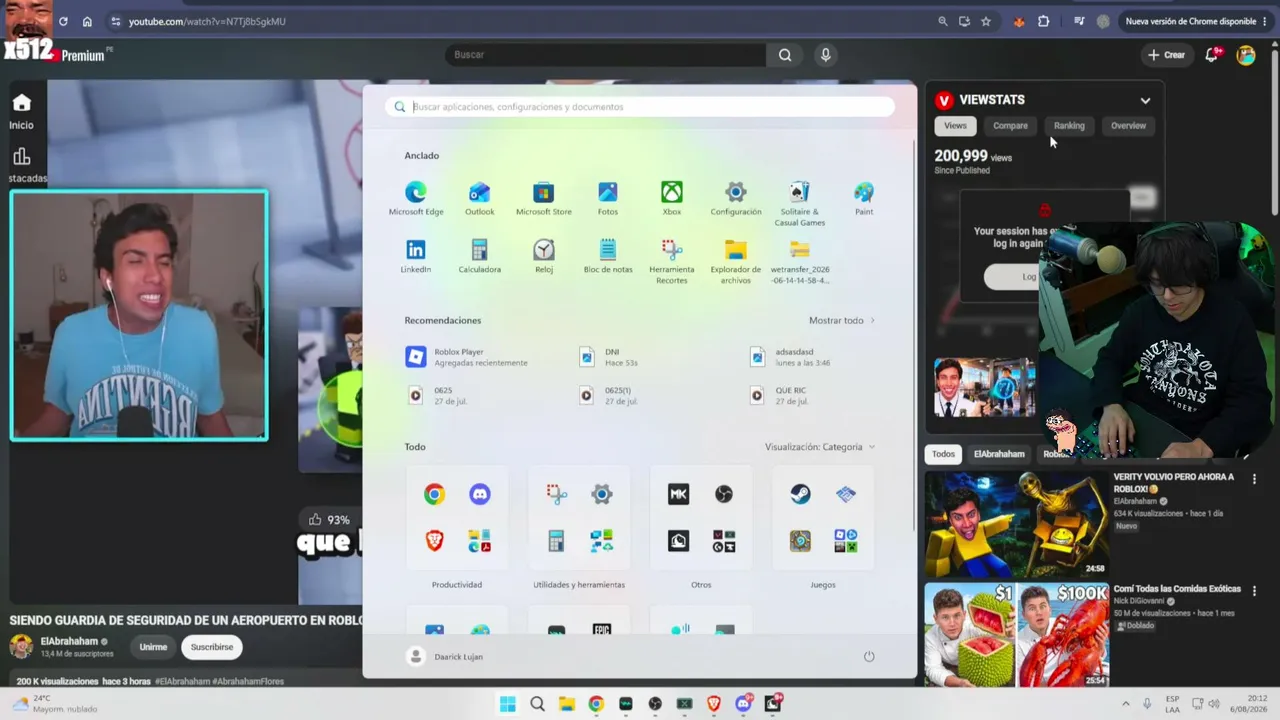Open the Daarick Lujan user account
Image resolution: width=1280 pixels, height=720 pixels.
tap(446, 656)
